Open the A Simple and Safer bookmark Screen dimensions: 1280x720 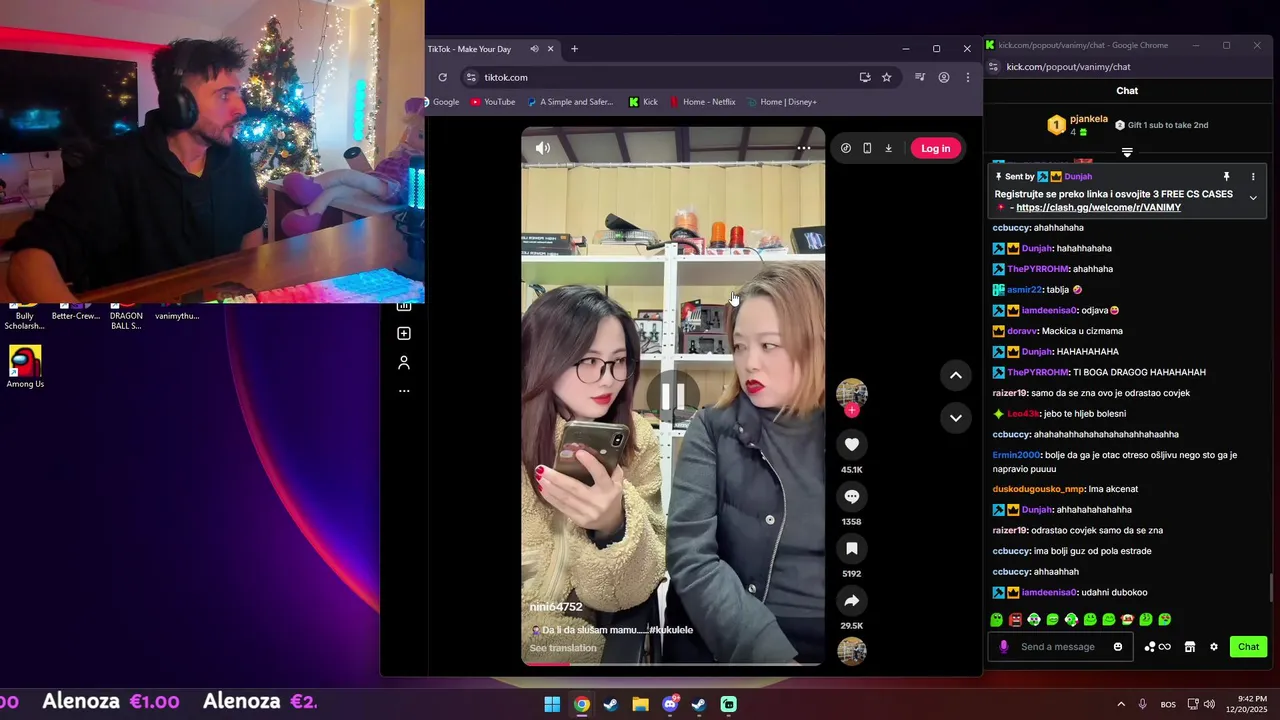pos(570,102)
